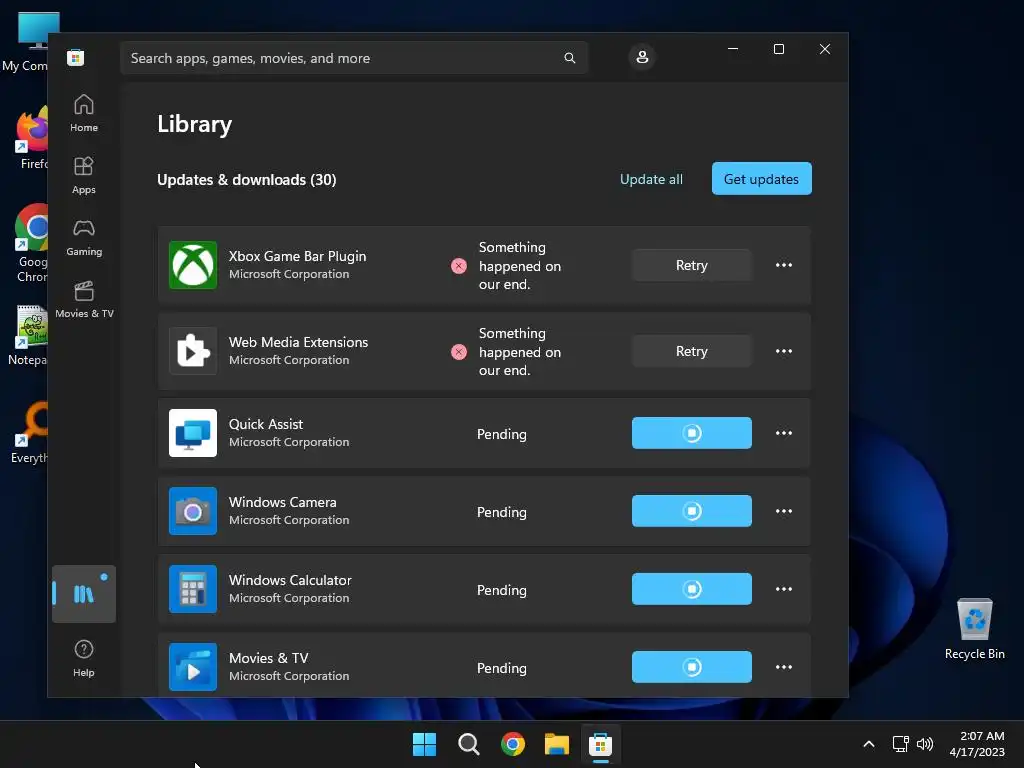Open Movies & TV sidebar section
This screenshot has width=1024, height=768.
(84, 300)
